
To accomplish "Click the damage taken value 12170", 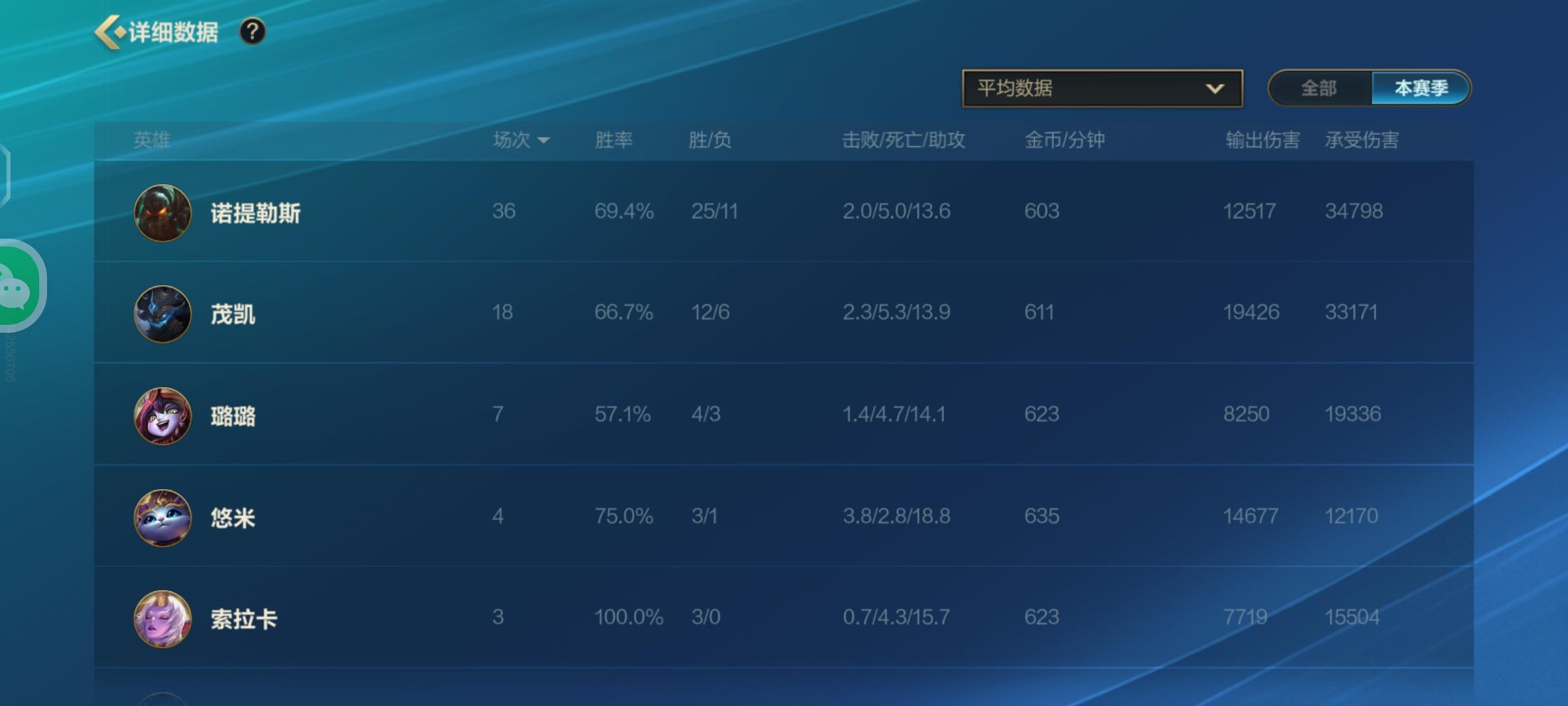I will (1351, 516).
